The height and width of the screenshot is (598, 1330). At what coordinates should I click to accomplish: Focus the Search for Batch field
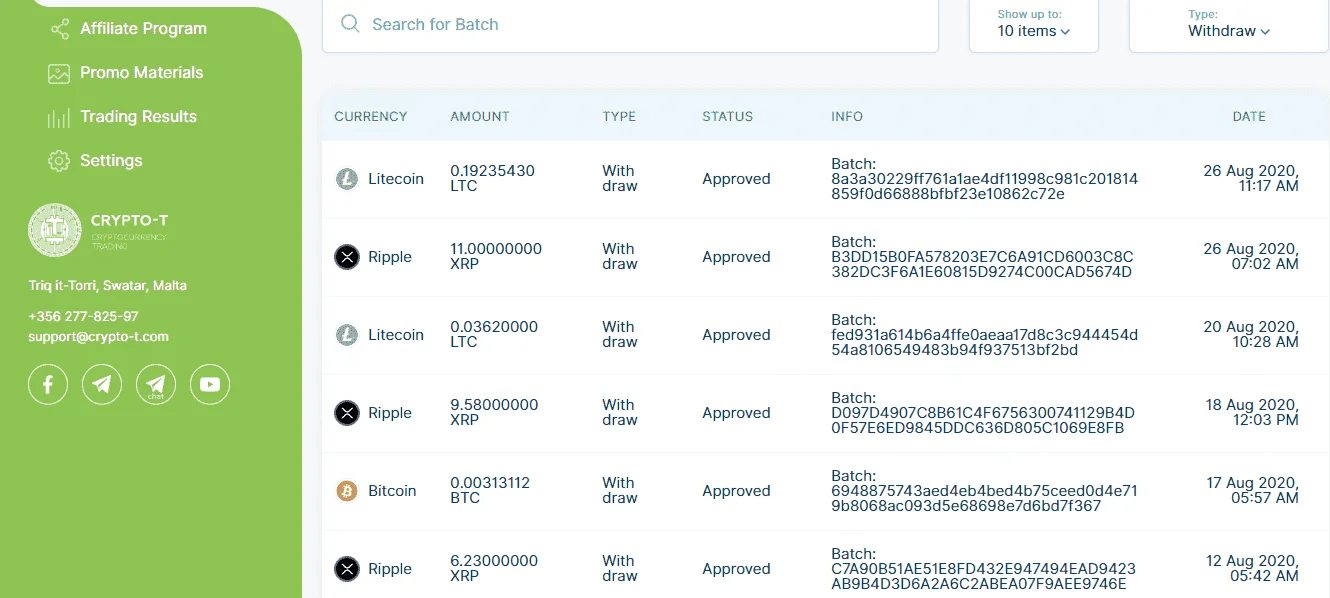[630, 24]
